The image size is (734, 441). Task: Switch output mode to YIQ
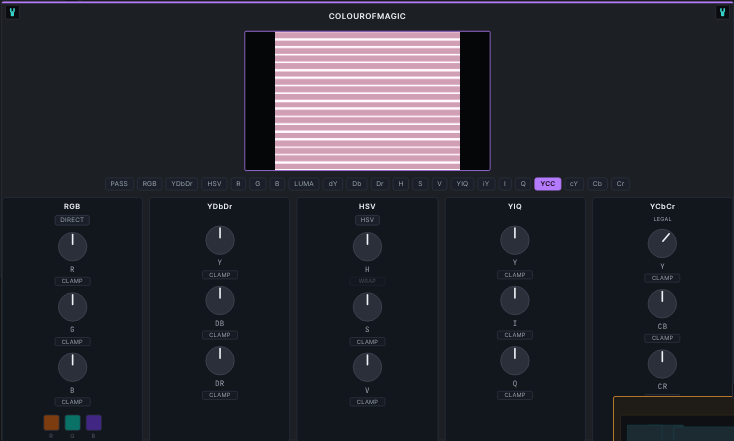coord(462,184)
